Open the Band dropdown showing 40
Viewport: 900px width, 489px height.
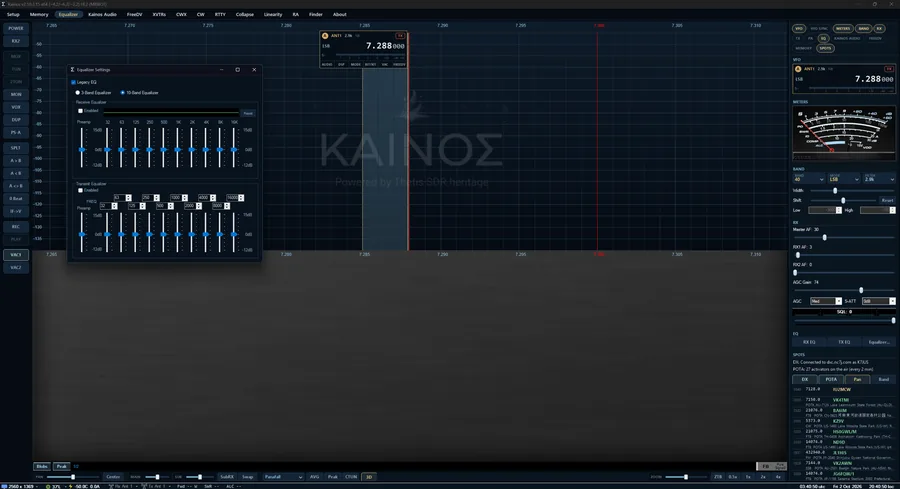(x=809, y=179)
